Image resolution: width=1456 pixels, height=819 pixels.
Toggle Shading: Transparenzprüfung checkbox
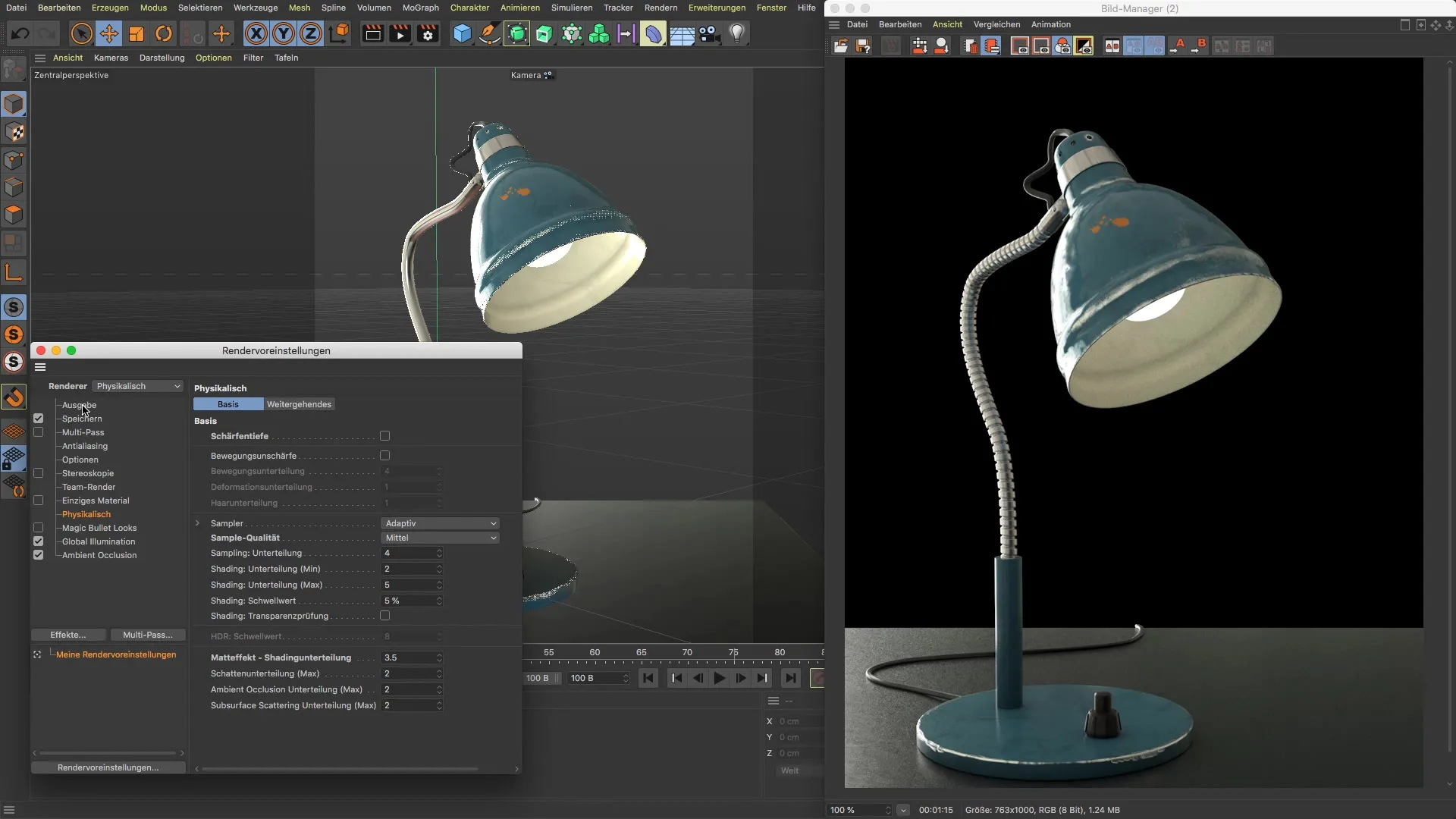click(x=385, y=616)
